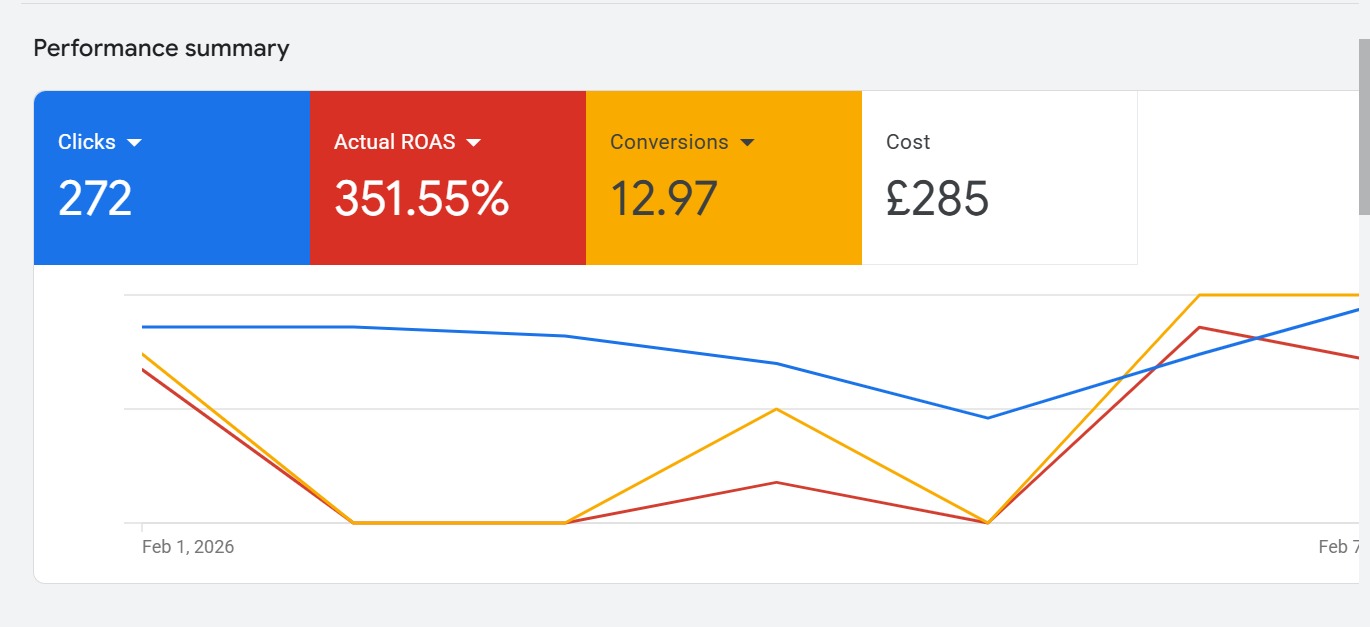Open the Conversions metric dropdown arrow

tap(746, 143)
